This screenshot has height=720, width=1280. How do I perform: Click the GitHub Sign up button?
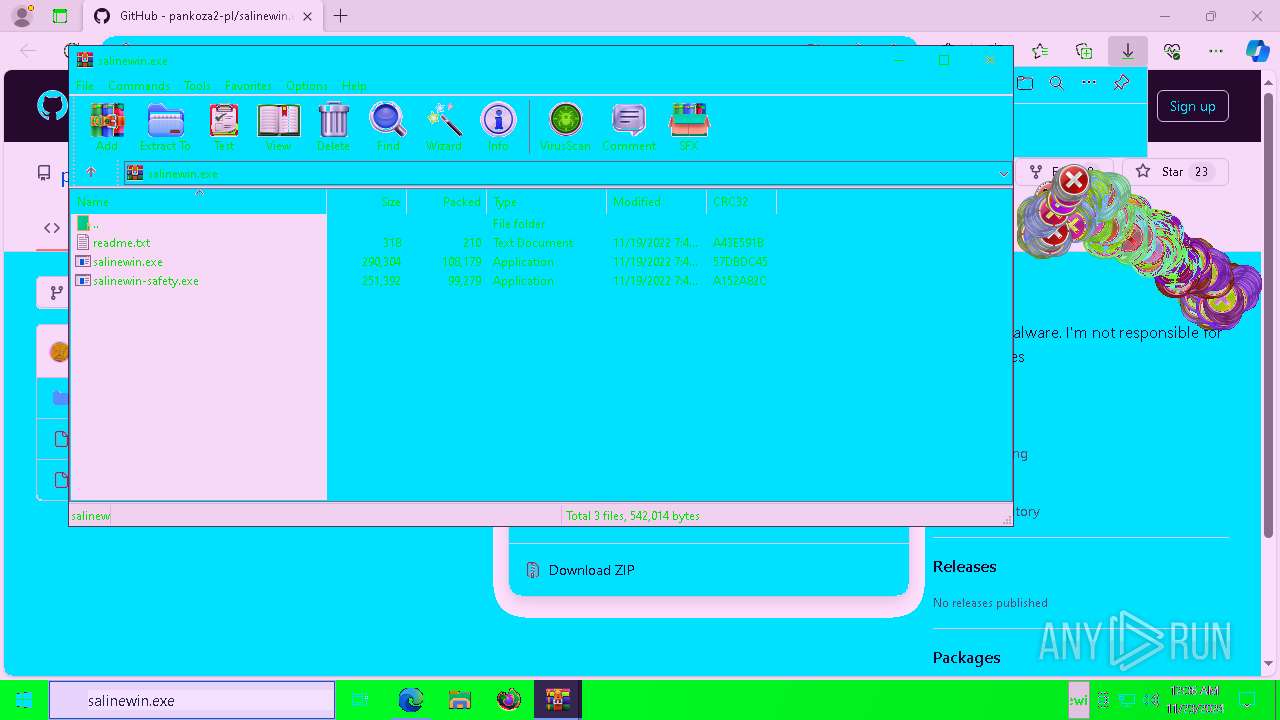(x=1192, y=106)
